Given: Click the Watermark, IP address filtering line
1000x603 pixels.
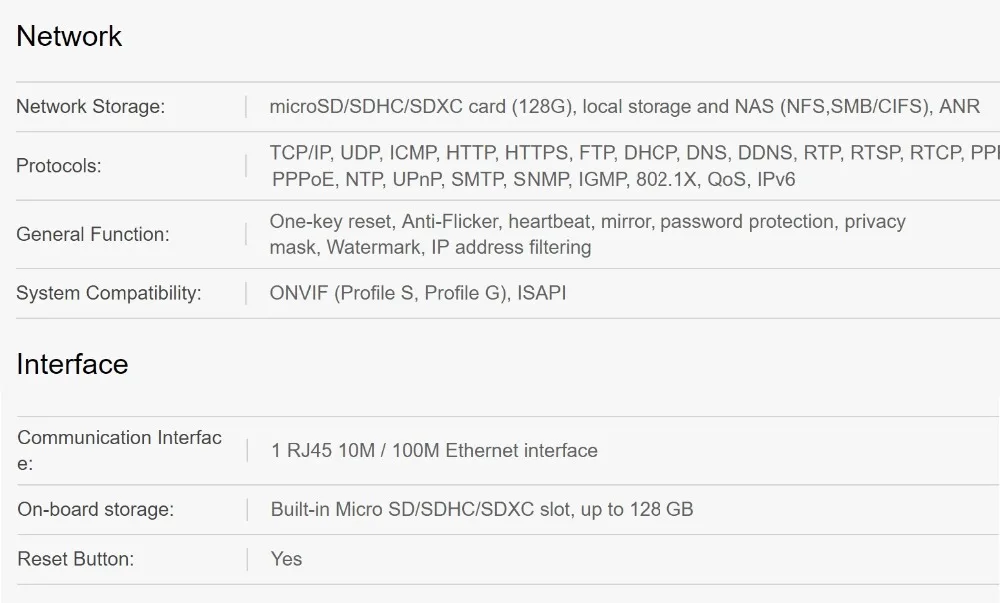Looking at the screenshot, I should (430, 247).
